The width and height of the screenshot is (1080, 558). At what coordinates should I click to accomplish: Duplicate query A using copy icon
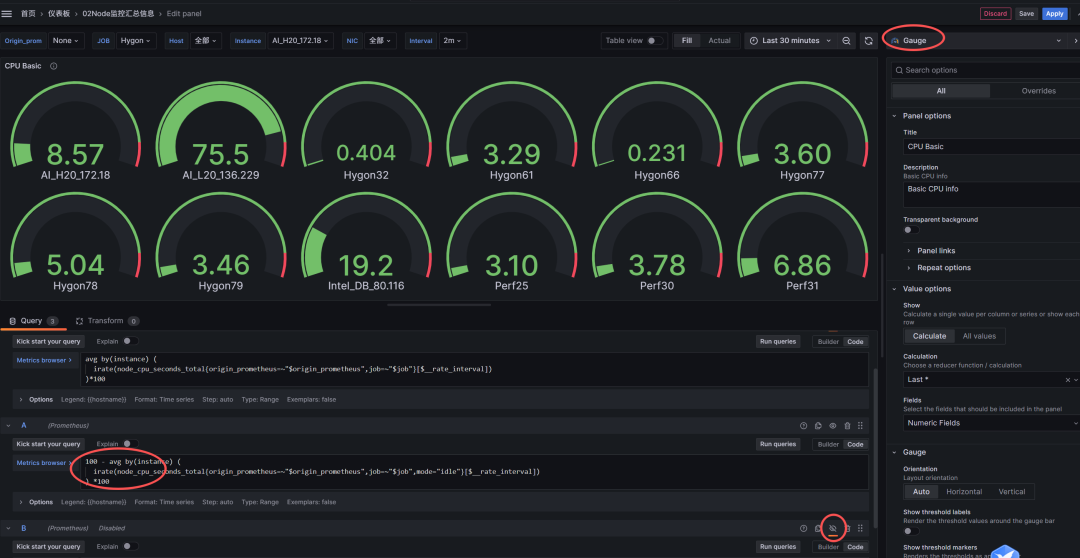pyautogui.click(x=818, y=425)
